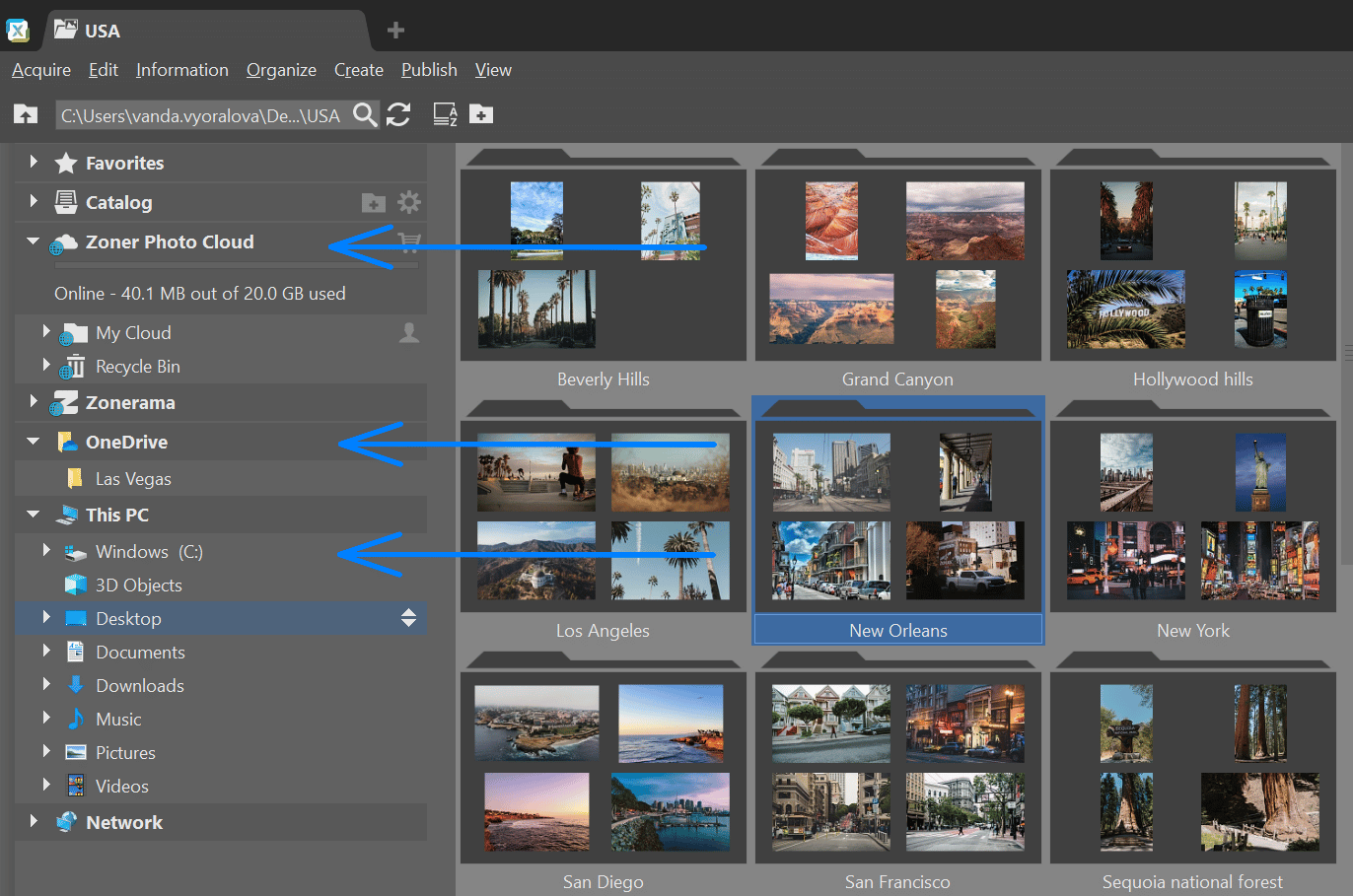
Task: Click the My Cloud user account icon
Action: click(408, 333)
